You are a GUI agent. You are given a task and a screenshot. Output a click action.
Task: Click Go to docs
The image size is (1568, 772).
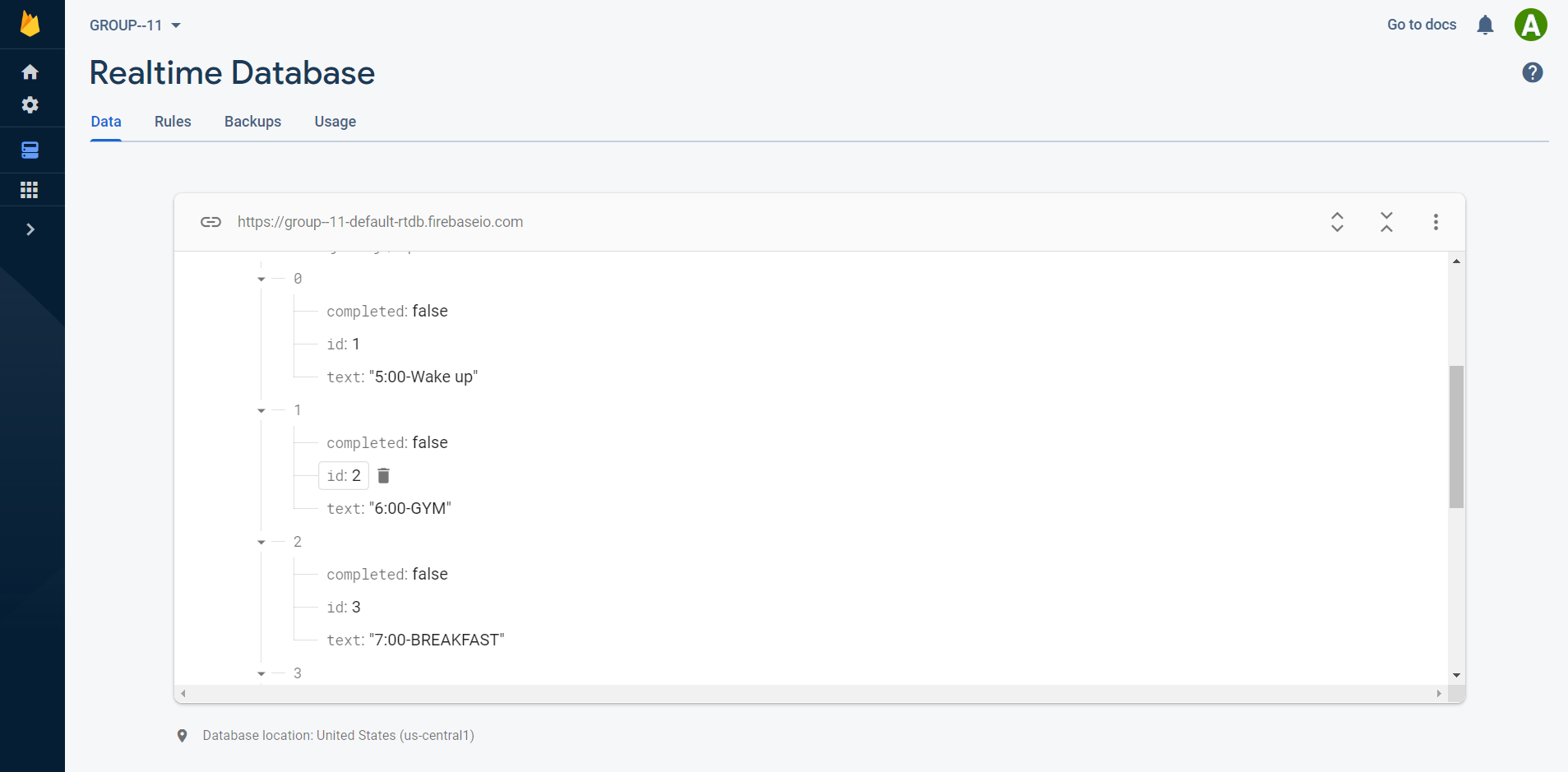1421,25
